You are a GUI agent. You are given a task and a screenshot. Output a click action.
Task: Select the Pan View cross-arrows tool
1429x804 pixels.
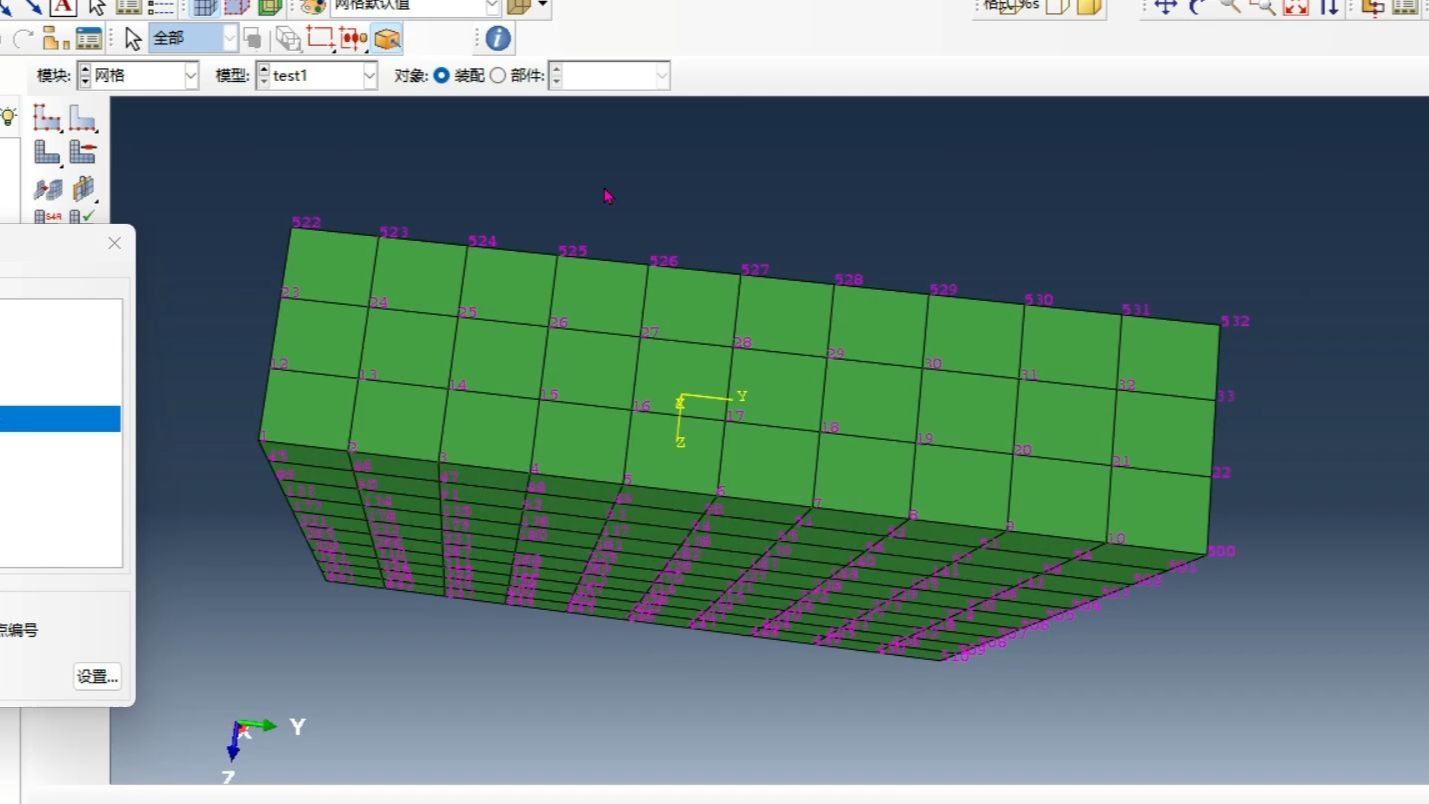tap(1165, 6)
